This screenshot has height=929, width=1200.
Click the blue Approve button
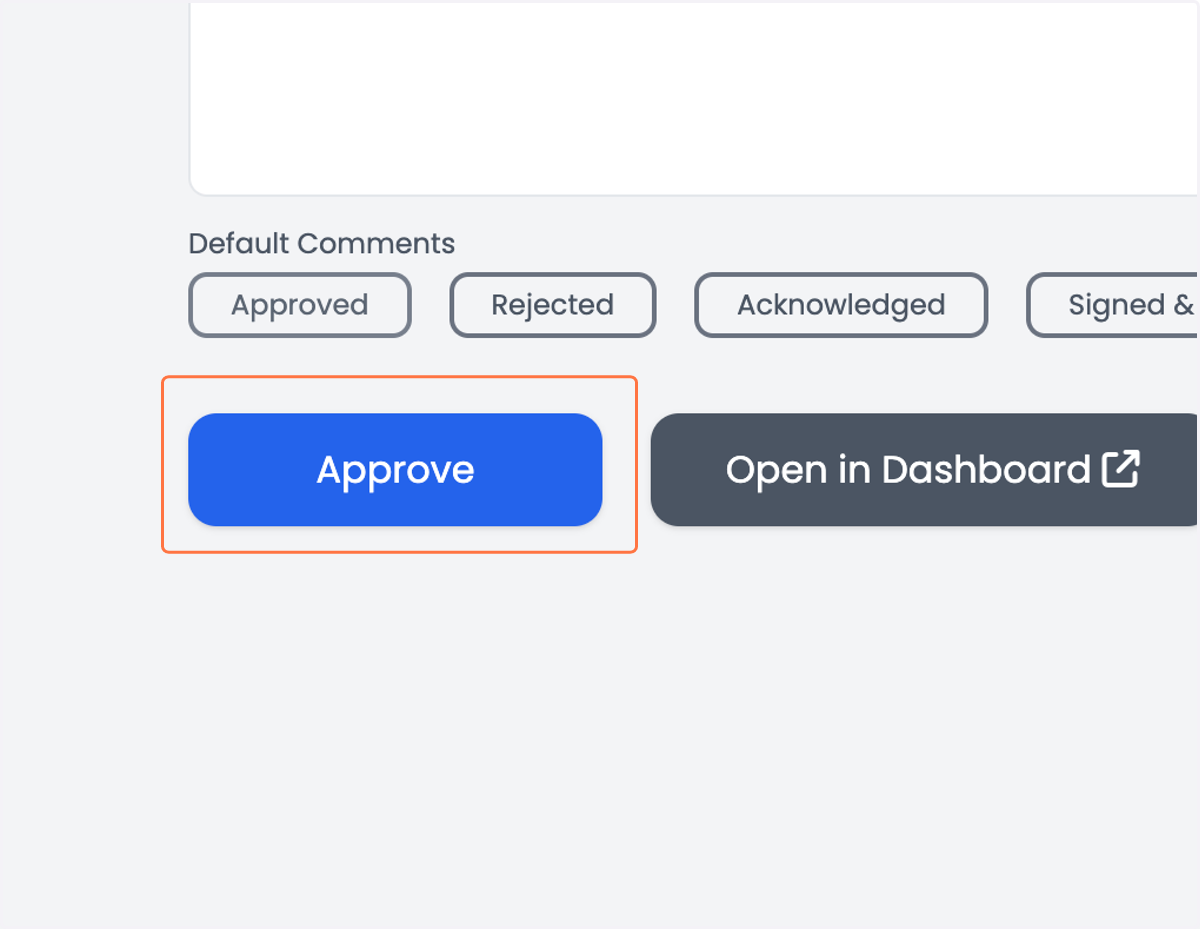click(x=395, y=469)
